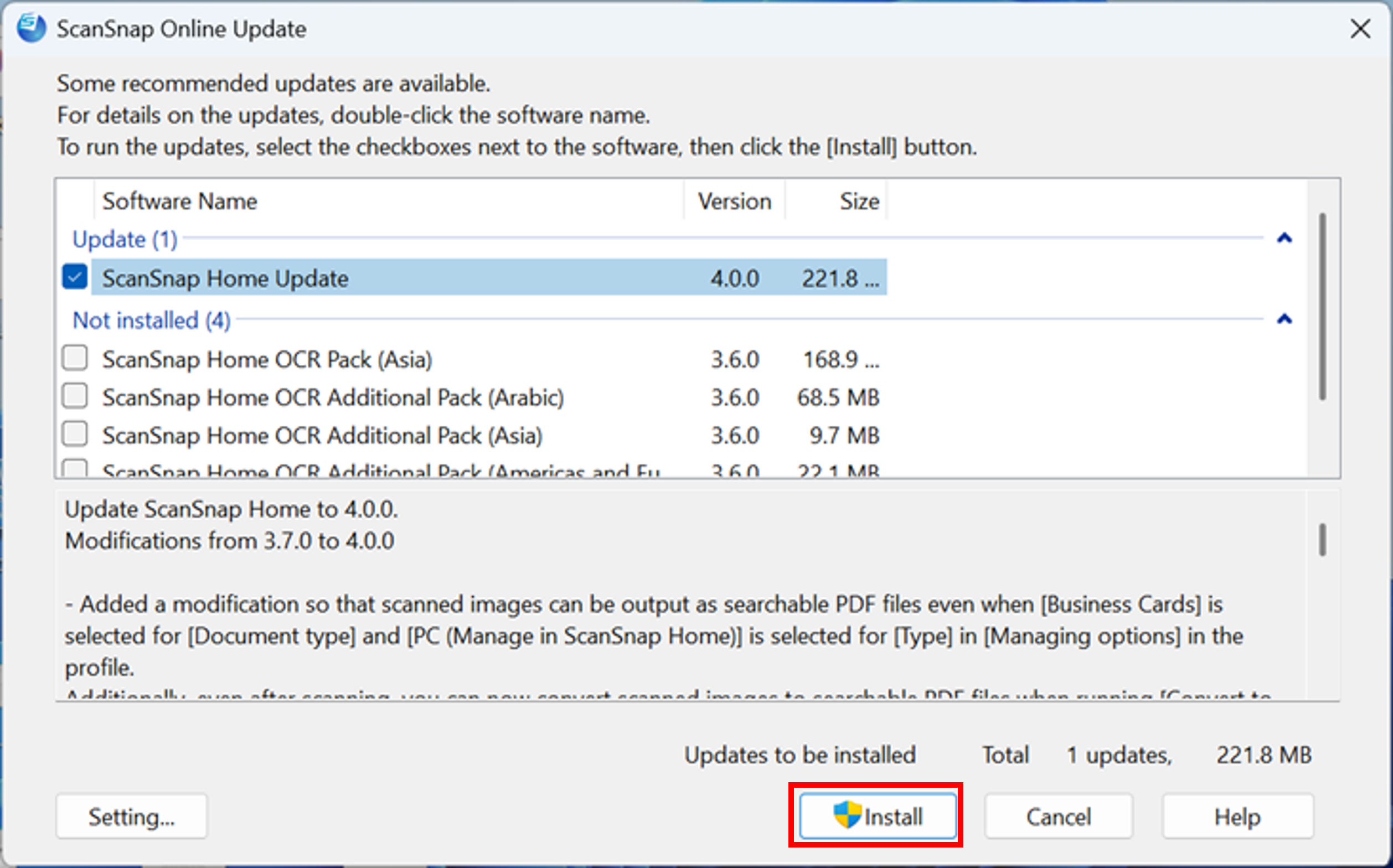Enable OCR Additional Pack (Arabic) checkbox
The image size is (1393, 868).
(75, 397)
